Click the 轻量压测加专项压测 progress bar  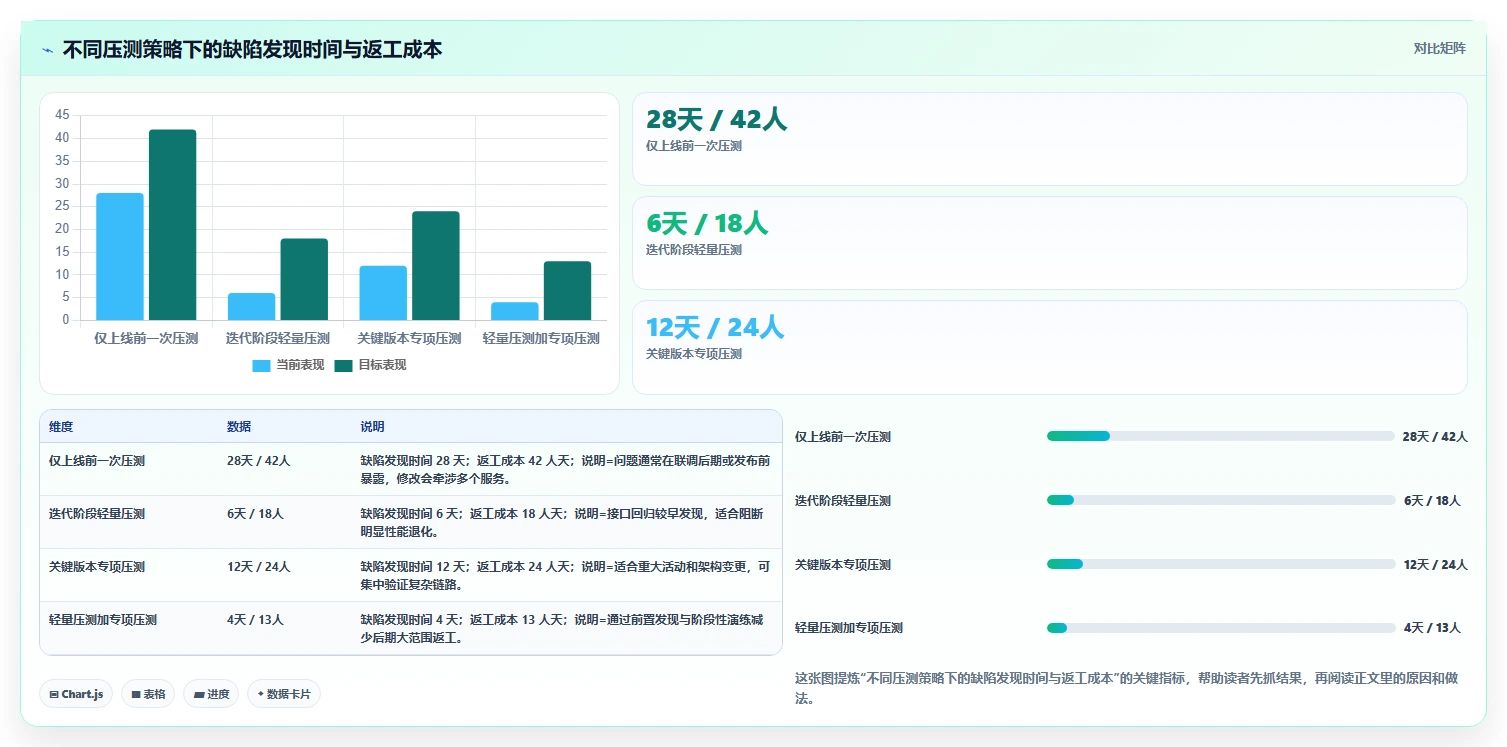point(1220,628)
